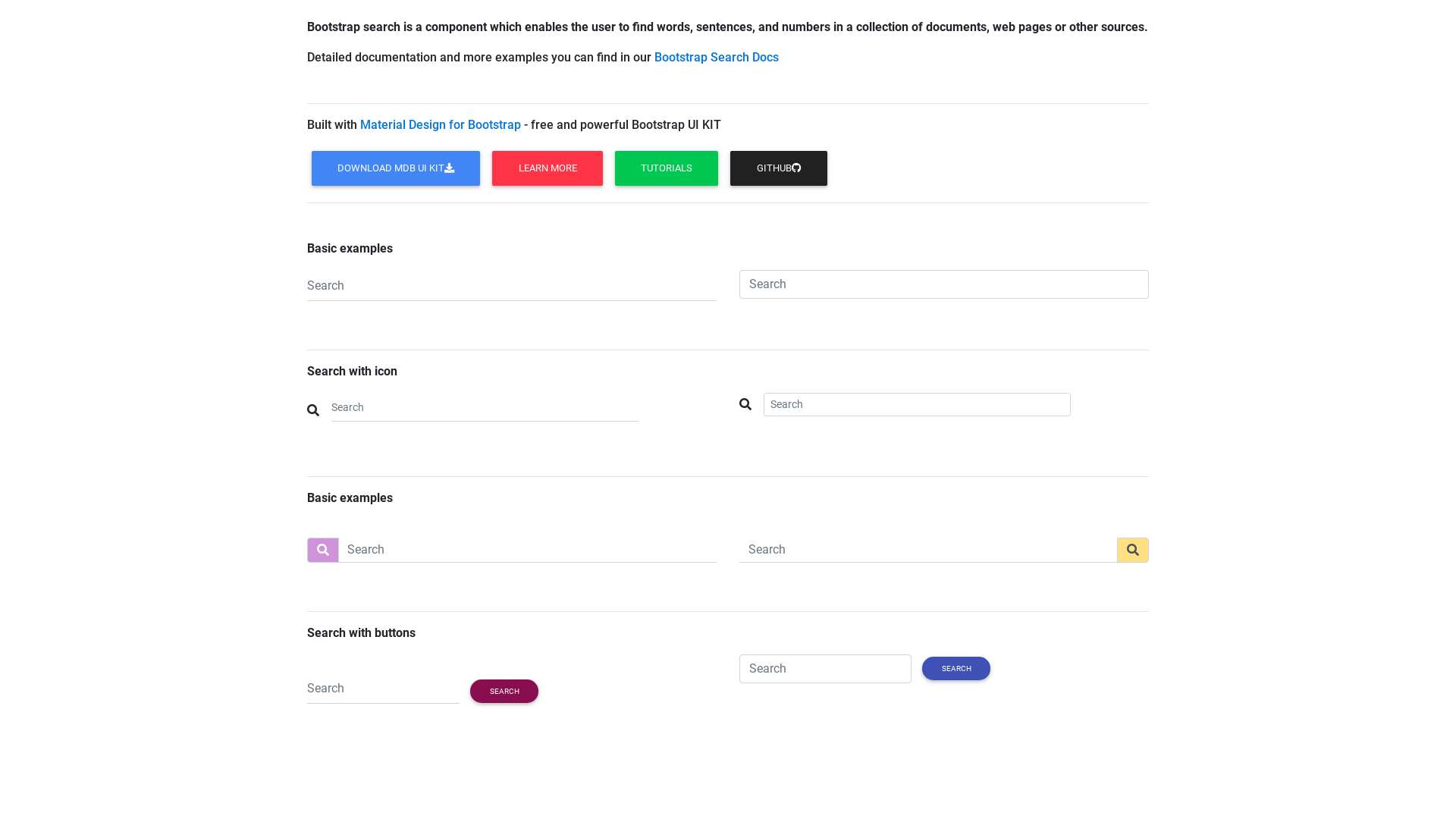Screen dimensions: 1456x819
Task: Select the purple magnifier icon in Basic examples
Action: [x=322, y=549]
